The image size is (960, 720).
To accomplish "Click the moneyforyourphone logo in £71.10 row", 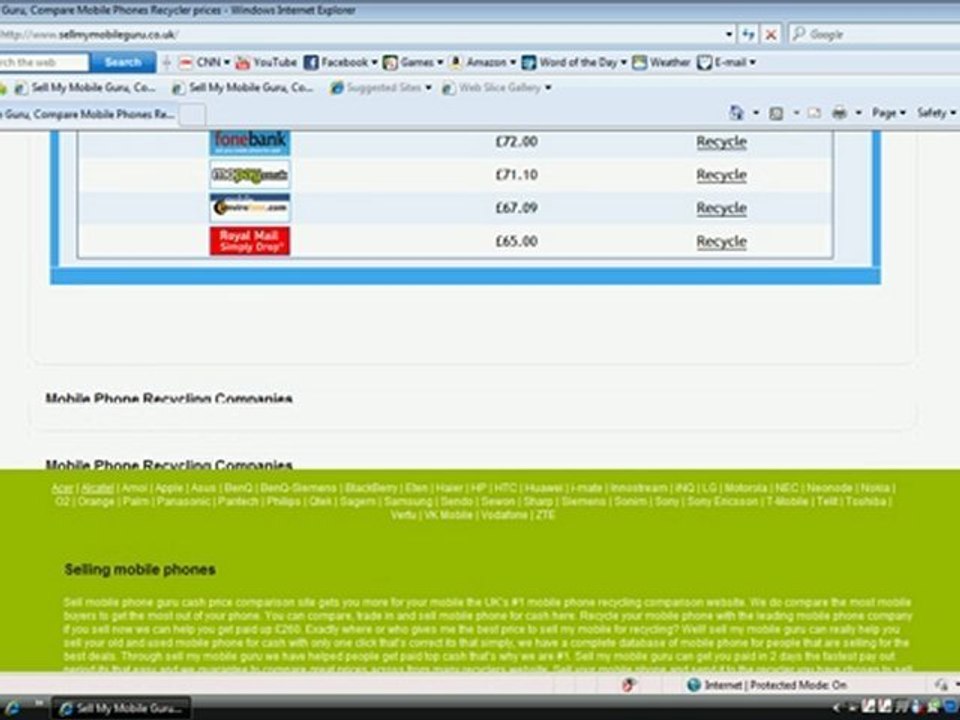I will click(x=250, y=175).
